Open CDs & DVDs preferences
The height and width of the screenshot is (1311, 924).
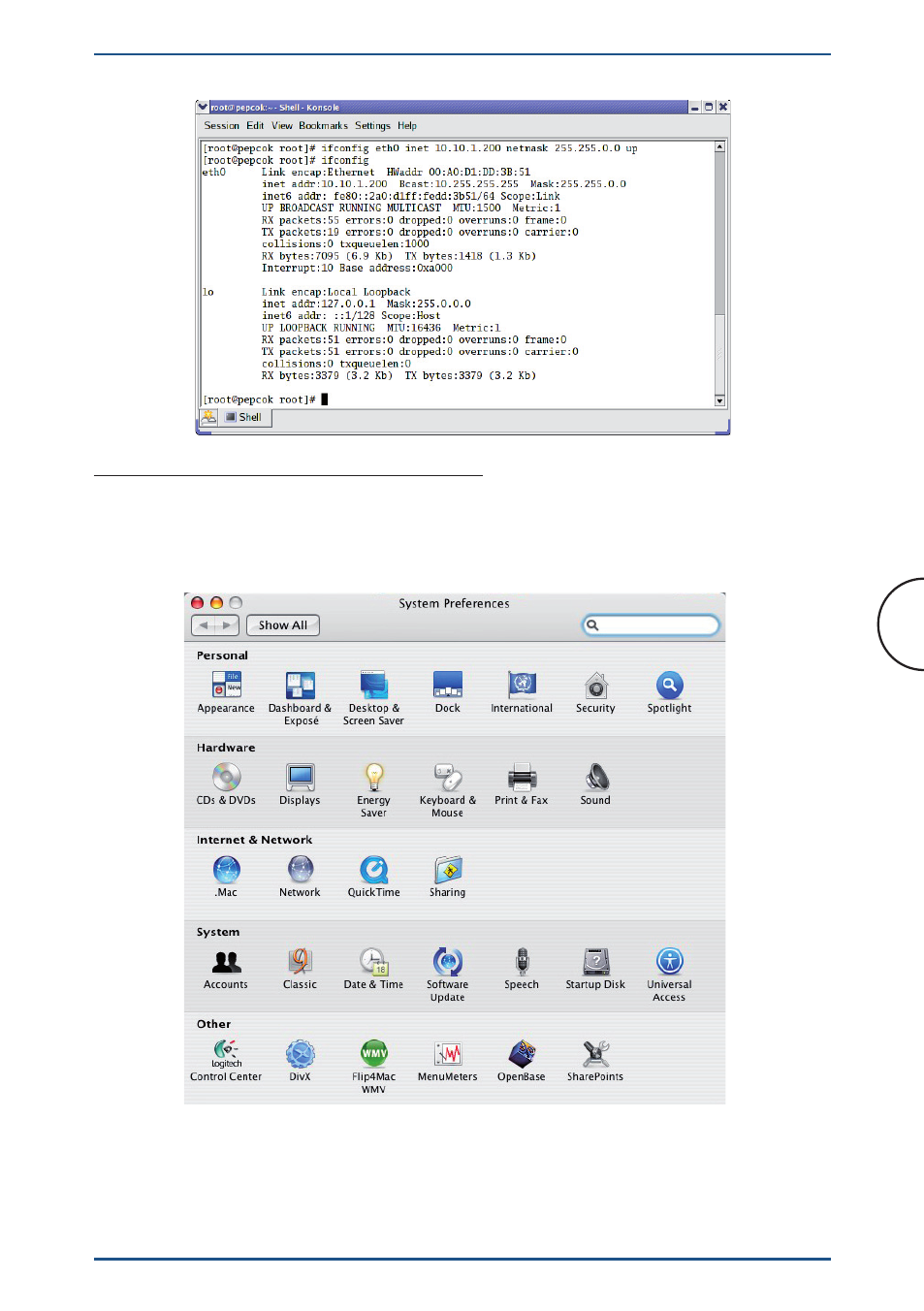(x=226, y=784)
